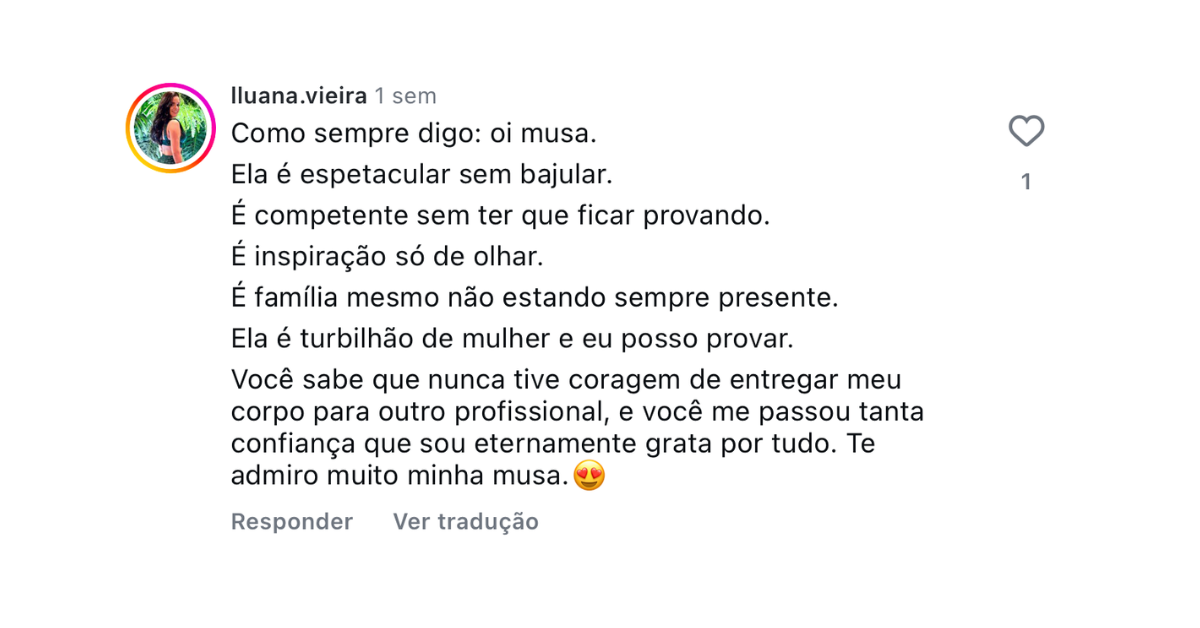Image resolution: width=1200 pixels, height=628 pixels.
Task: Click the line starting "confiança que sou eternamente"
Action: [553, 444]
